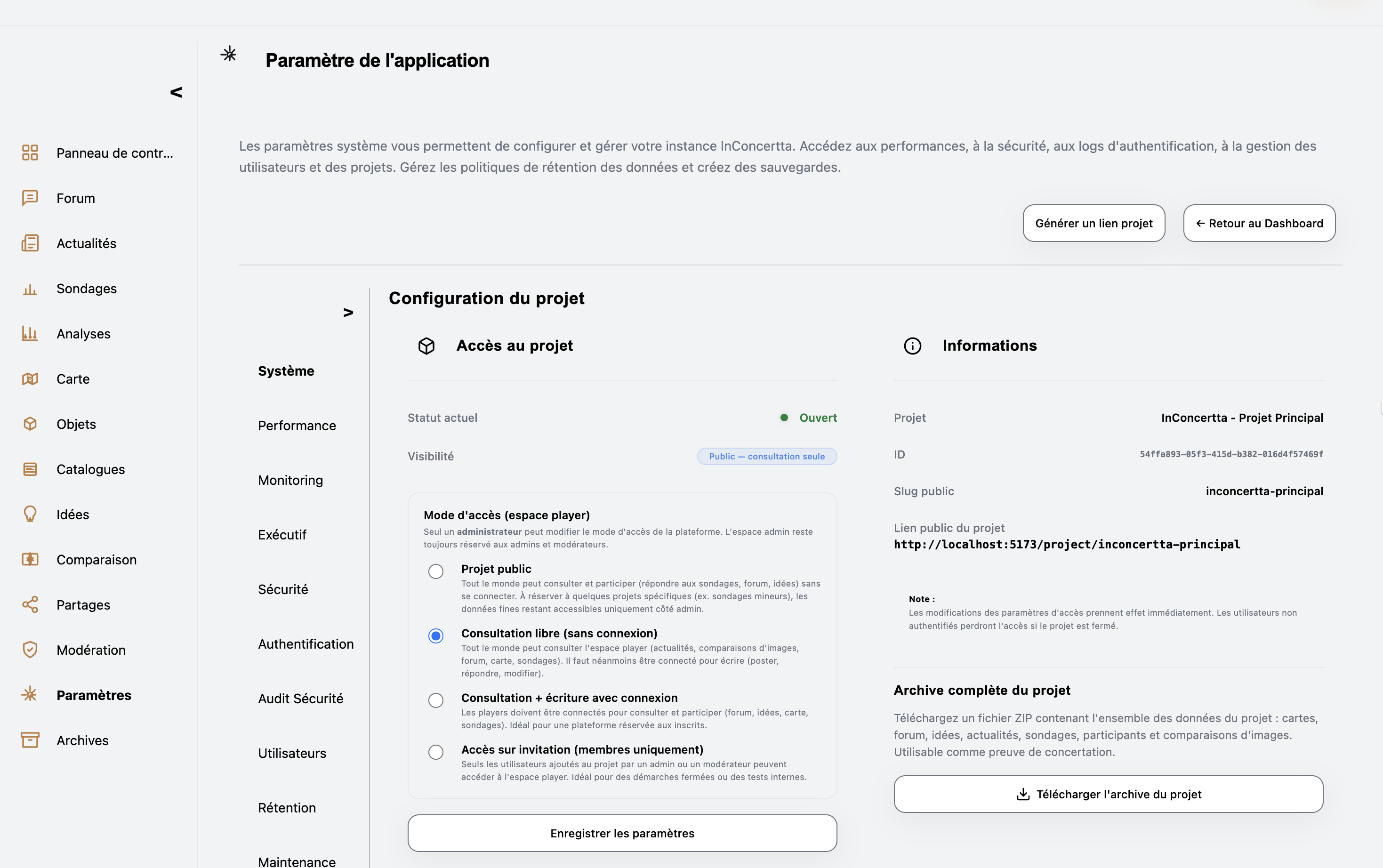
Task: Click Télécharger l'archive du projet
Action: [x=1108, y=794]
